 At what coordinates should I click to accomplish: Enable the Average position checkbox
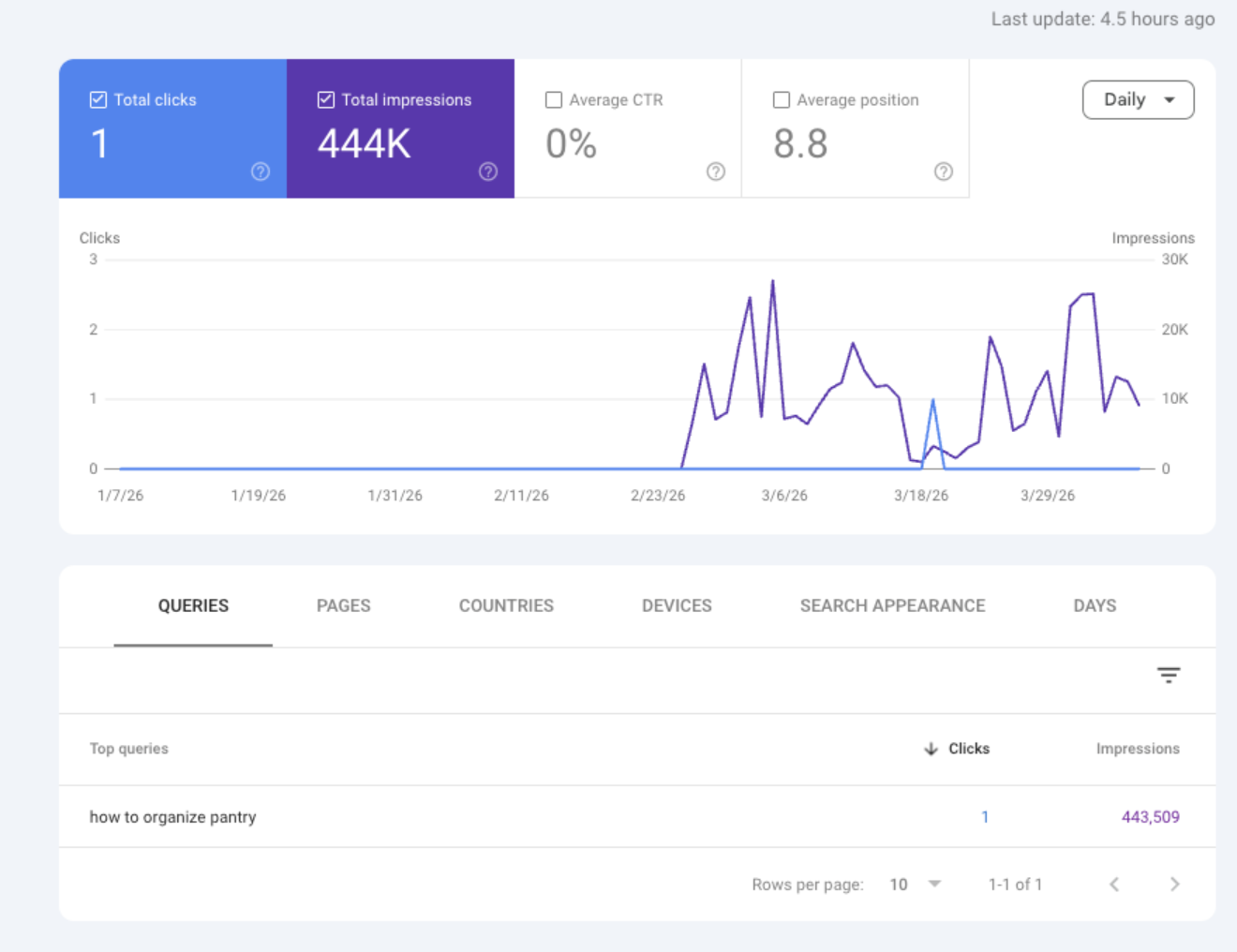(782, 99)
